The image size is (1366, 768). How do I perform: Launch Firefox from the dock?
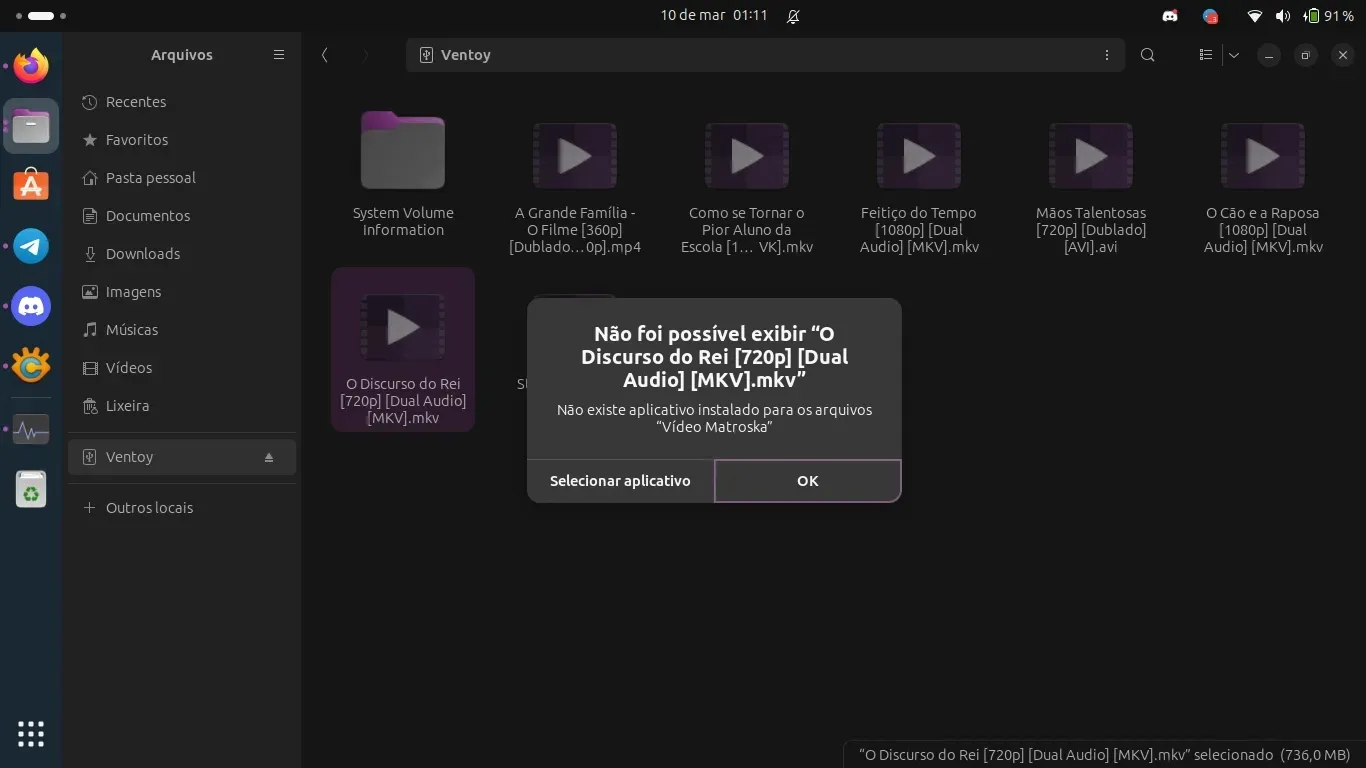coord(31,67)
